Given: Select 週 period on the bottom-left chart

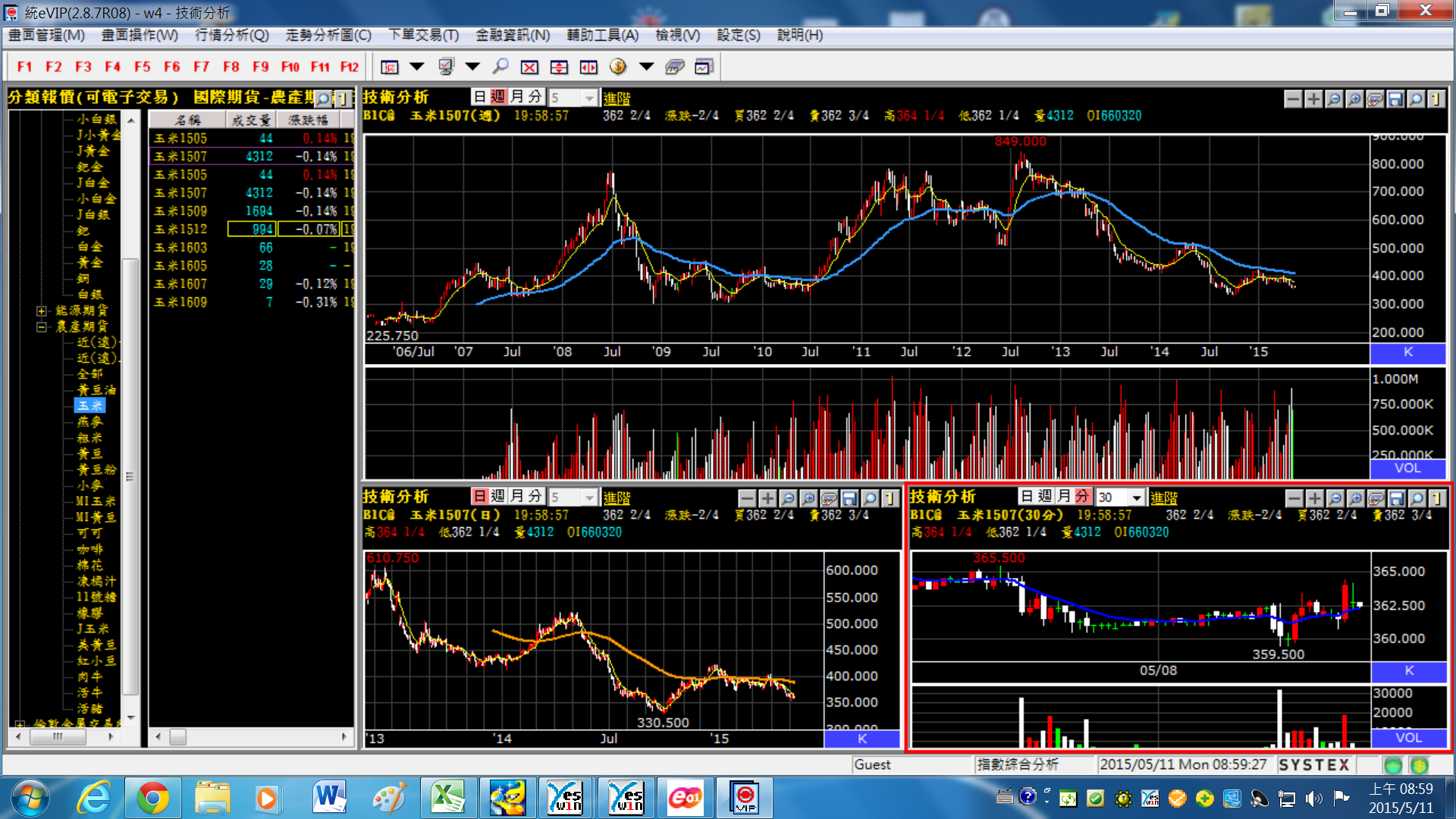Looking at the screenshot, I should pyautogui.click(x=498, y=496).
